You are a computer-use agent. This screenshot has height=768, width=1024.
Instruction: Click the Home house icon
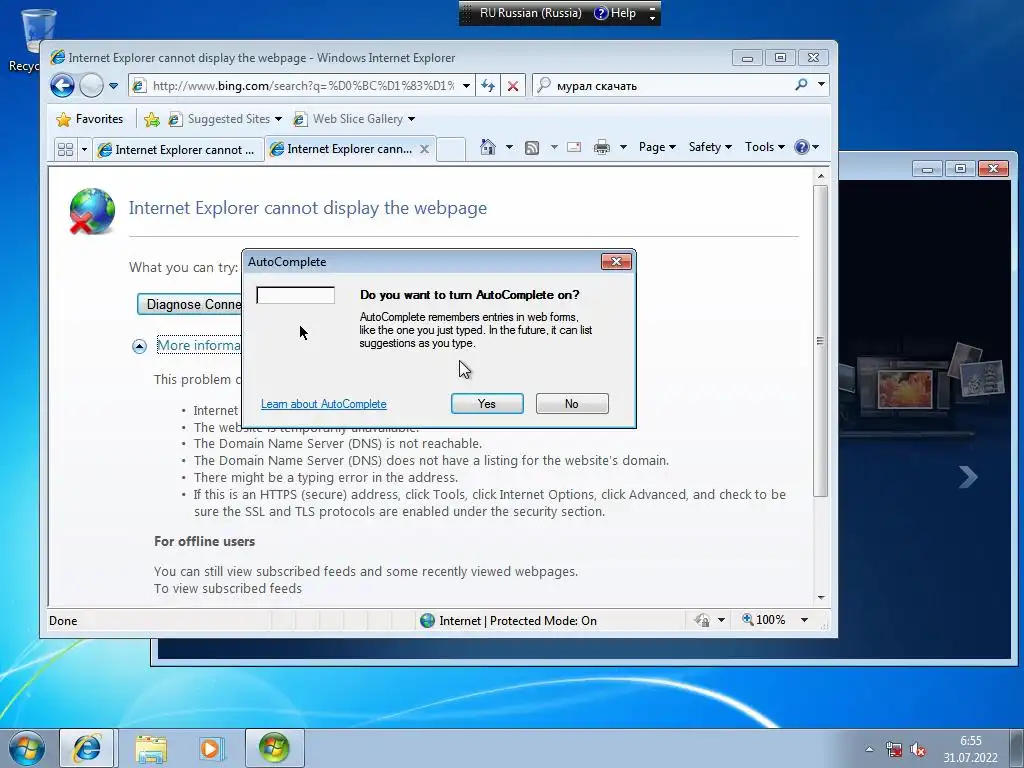coord(488,147)
